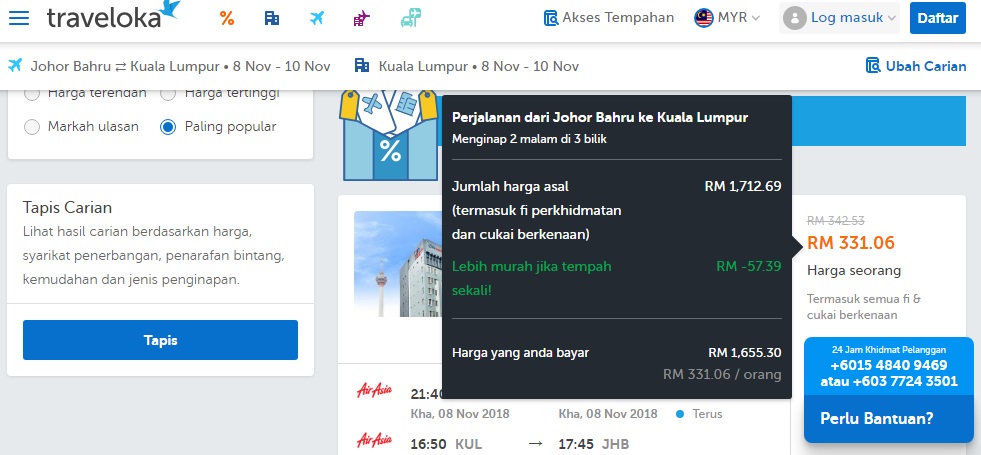The image size is (981, 455).
Task: Select Markah ulasan radio button
Action: click(32, 127)
